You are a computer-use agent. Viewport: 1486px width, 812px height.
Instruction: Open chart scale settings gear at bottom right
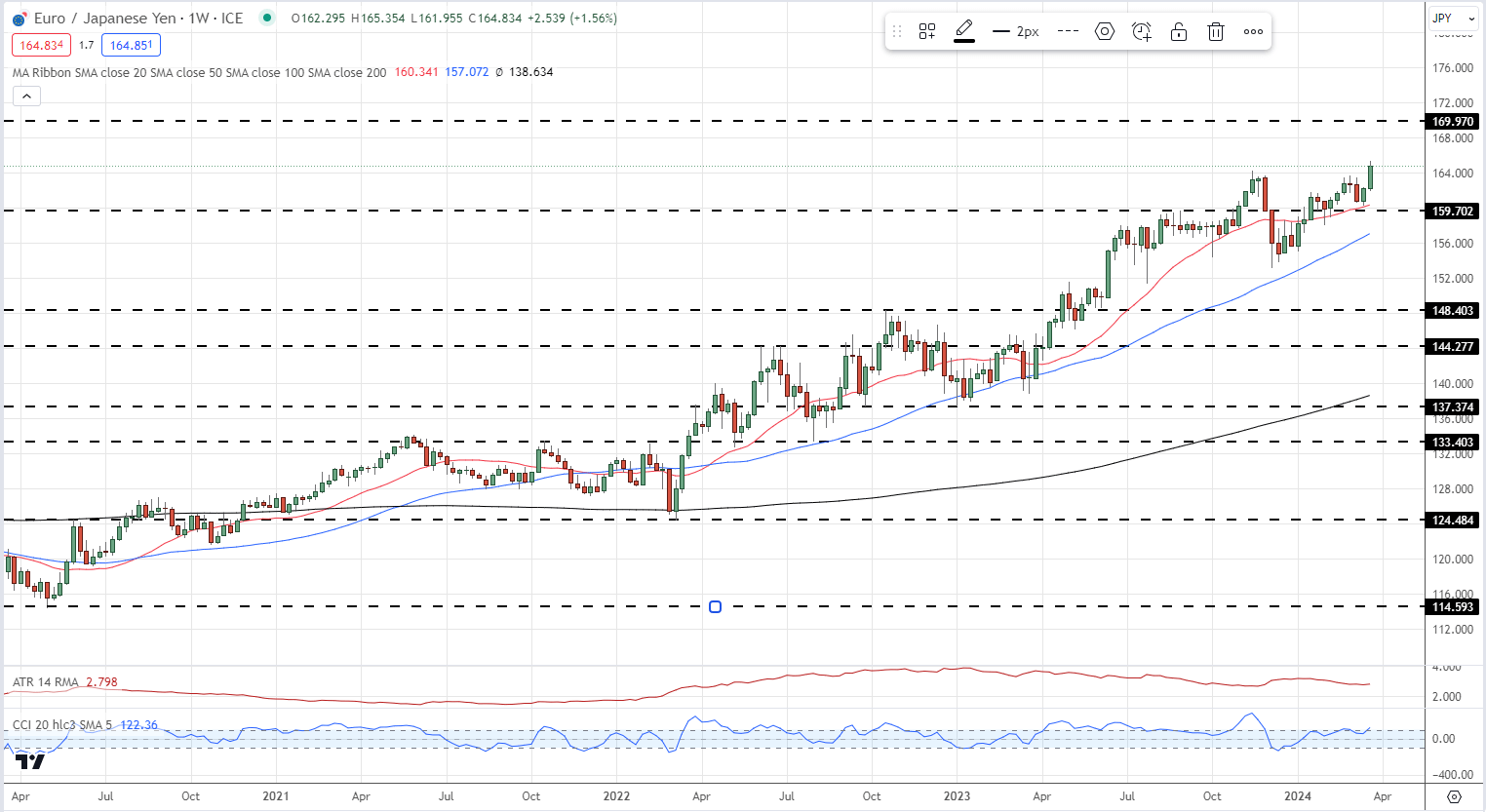[1454, 796]
